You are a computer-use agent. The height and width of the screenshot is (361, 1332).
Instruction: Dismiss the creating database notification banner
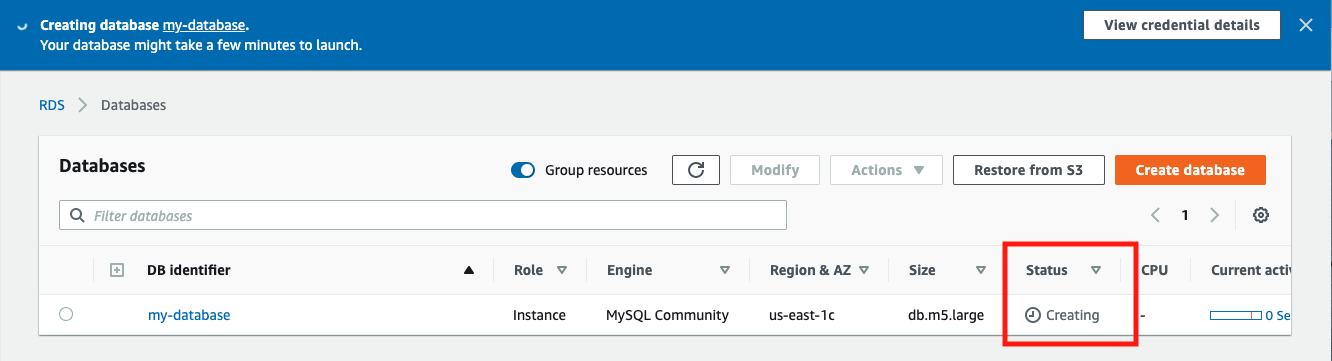coord(1305,26)
